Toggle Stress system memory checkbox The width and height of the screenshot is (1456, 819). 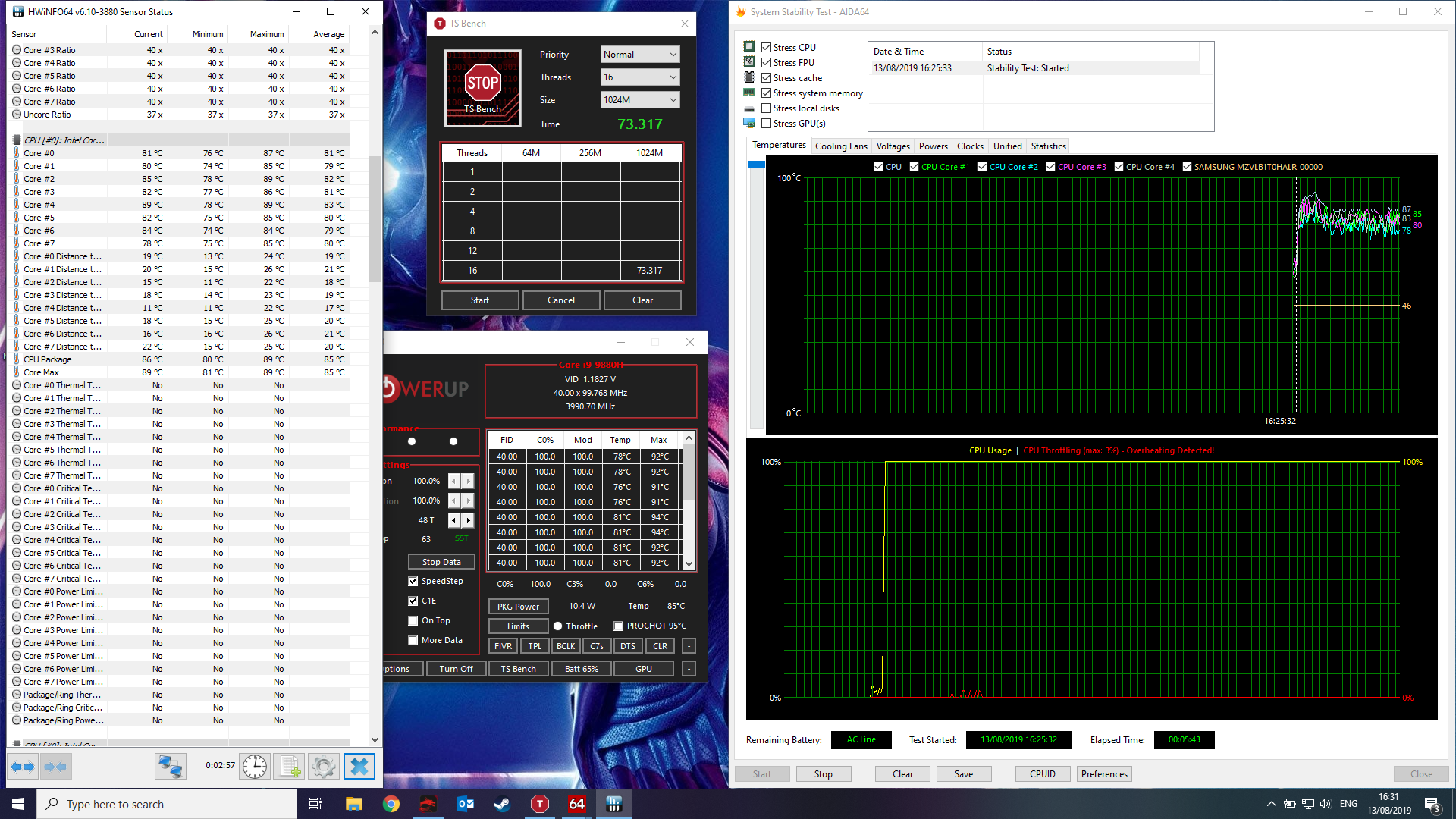(766, 93)
